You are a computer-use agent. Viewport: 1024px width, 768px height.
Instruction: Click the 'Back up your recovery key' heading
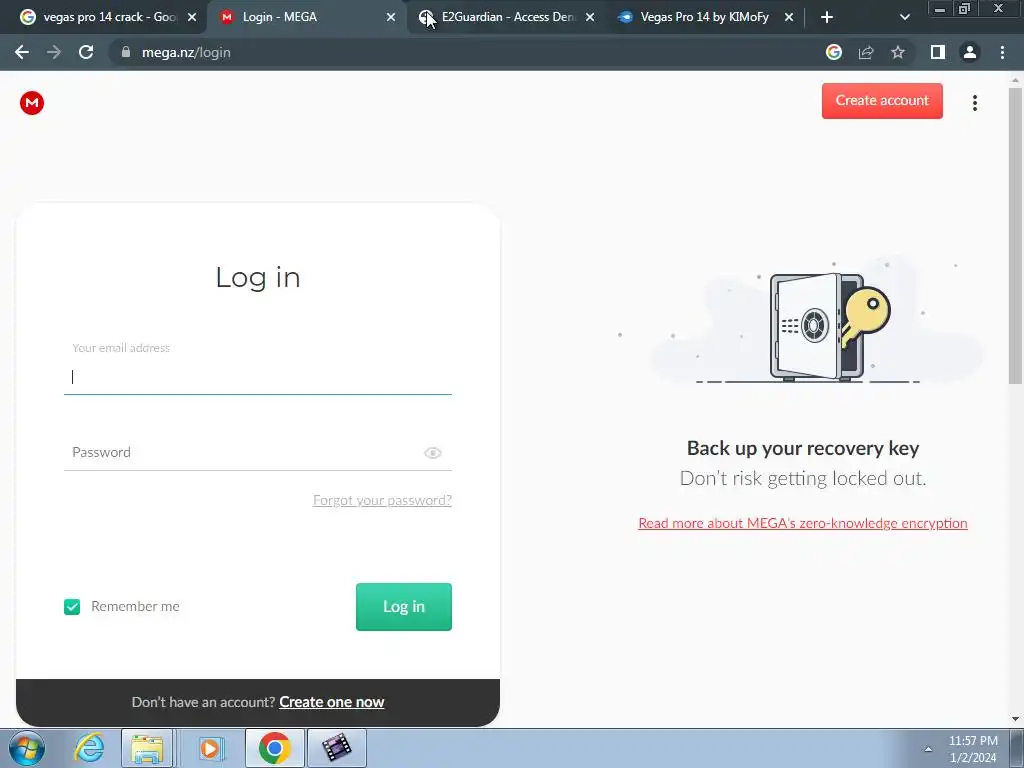point(803,448)
